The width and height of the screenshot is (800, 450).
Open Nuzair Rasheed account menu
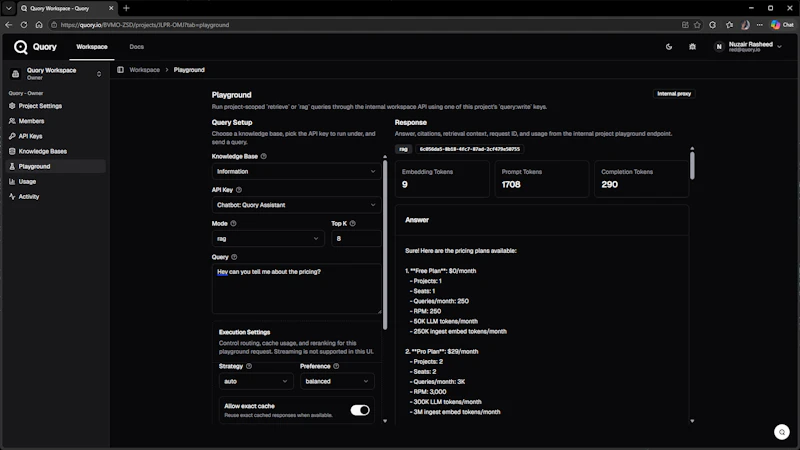point(748,47)
